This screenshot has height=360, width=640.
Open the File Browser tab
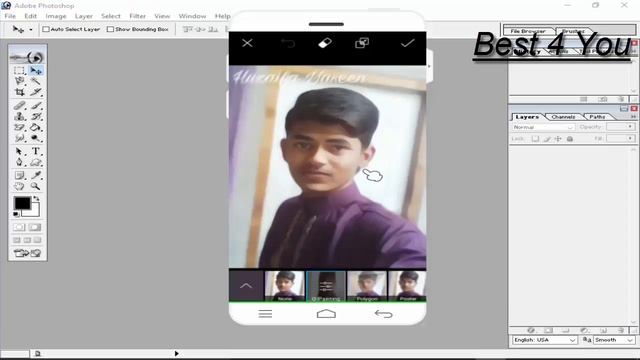point(528,31)
